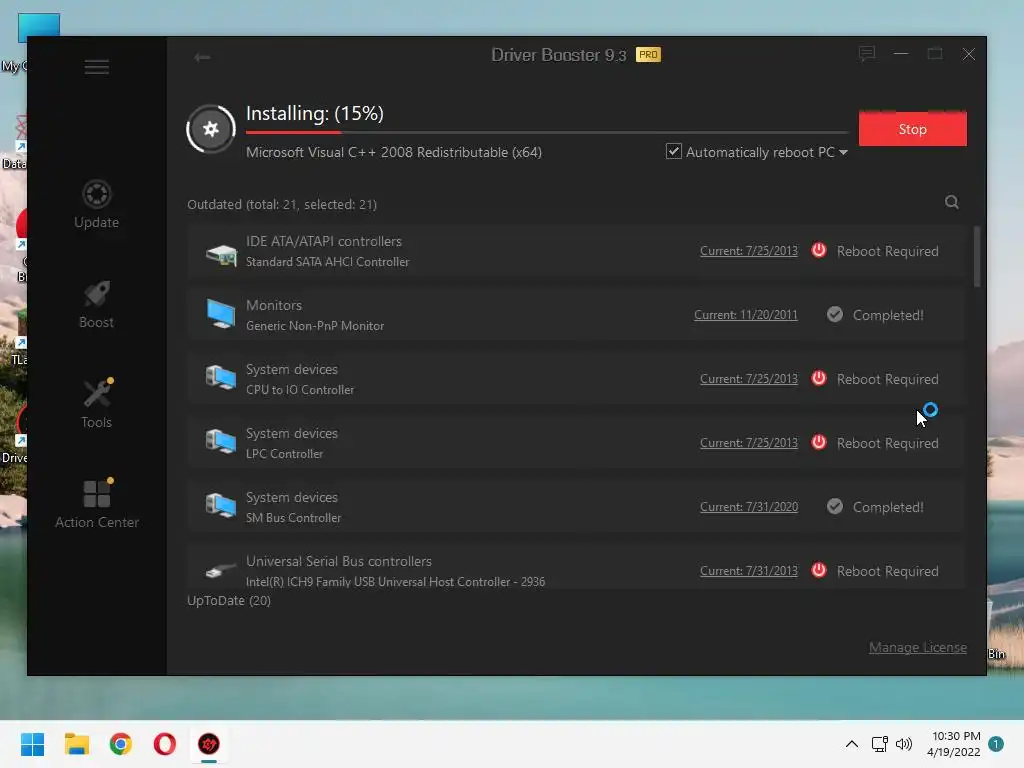Open the feedback chat icon in the title bar
This screenshot has height=768, width=1024.
click(867, 54)
